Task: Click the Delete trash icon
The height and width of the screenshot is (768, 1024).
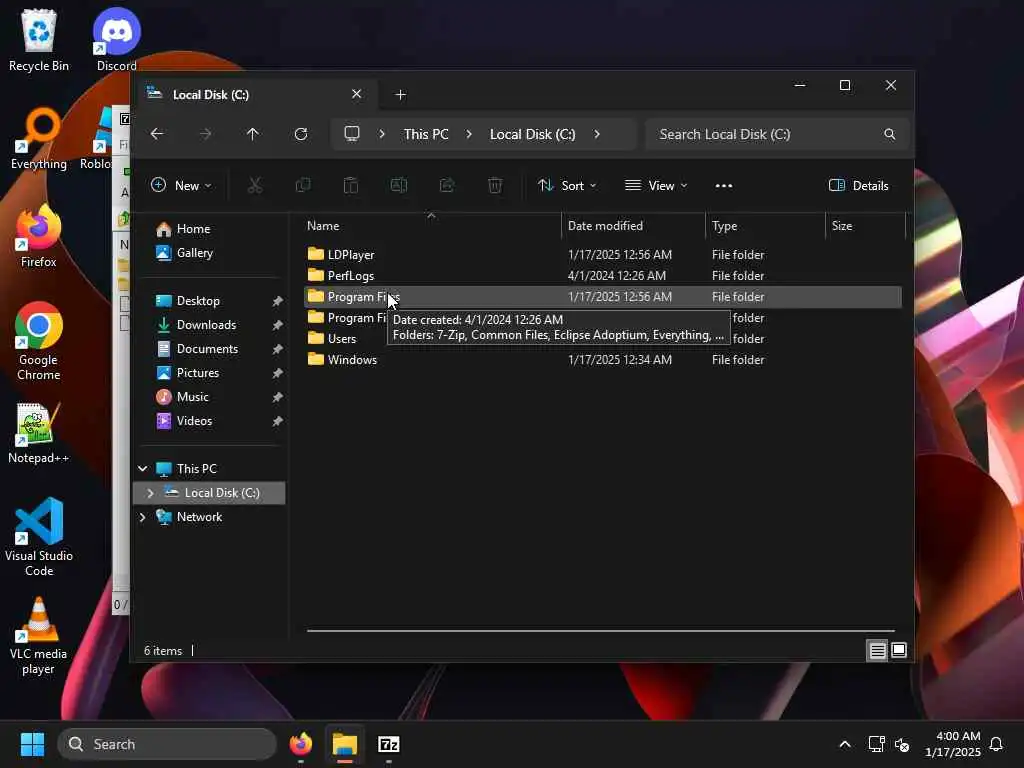Action: pos(495,185)
